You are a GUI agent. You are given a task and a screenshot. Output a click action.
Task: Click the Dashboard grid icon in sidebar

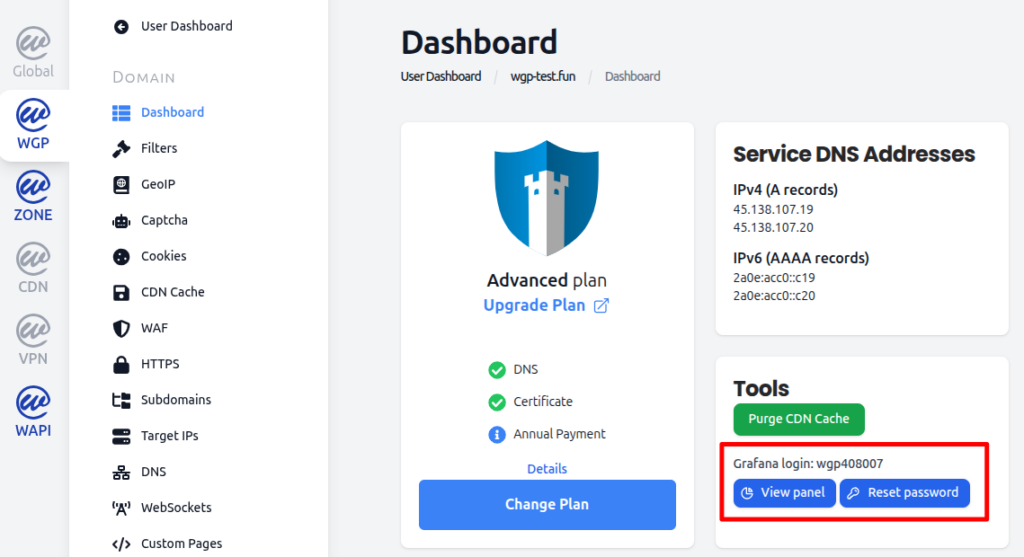(x=121, y=113)
